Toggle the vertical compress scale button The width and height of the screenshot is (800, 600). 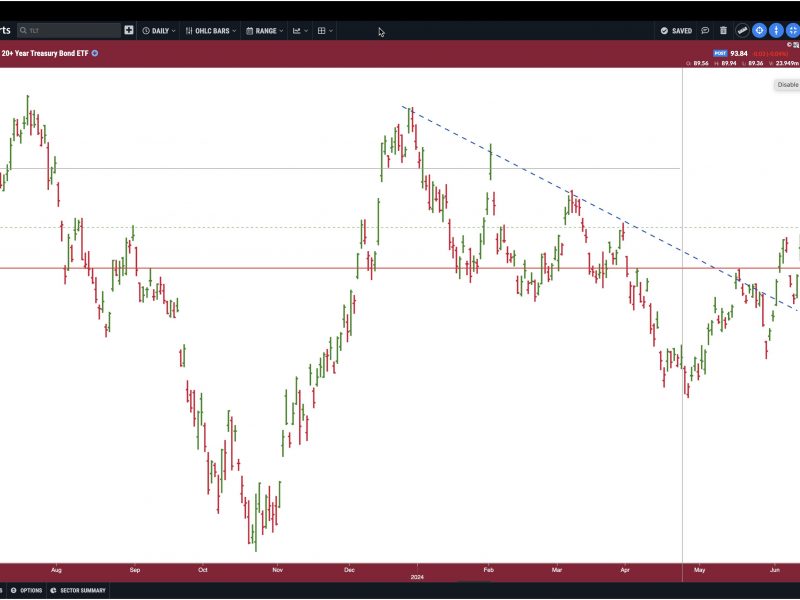click(776, 31)
